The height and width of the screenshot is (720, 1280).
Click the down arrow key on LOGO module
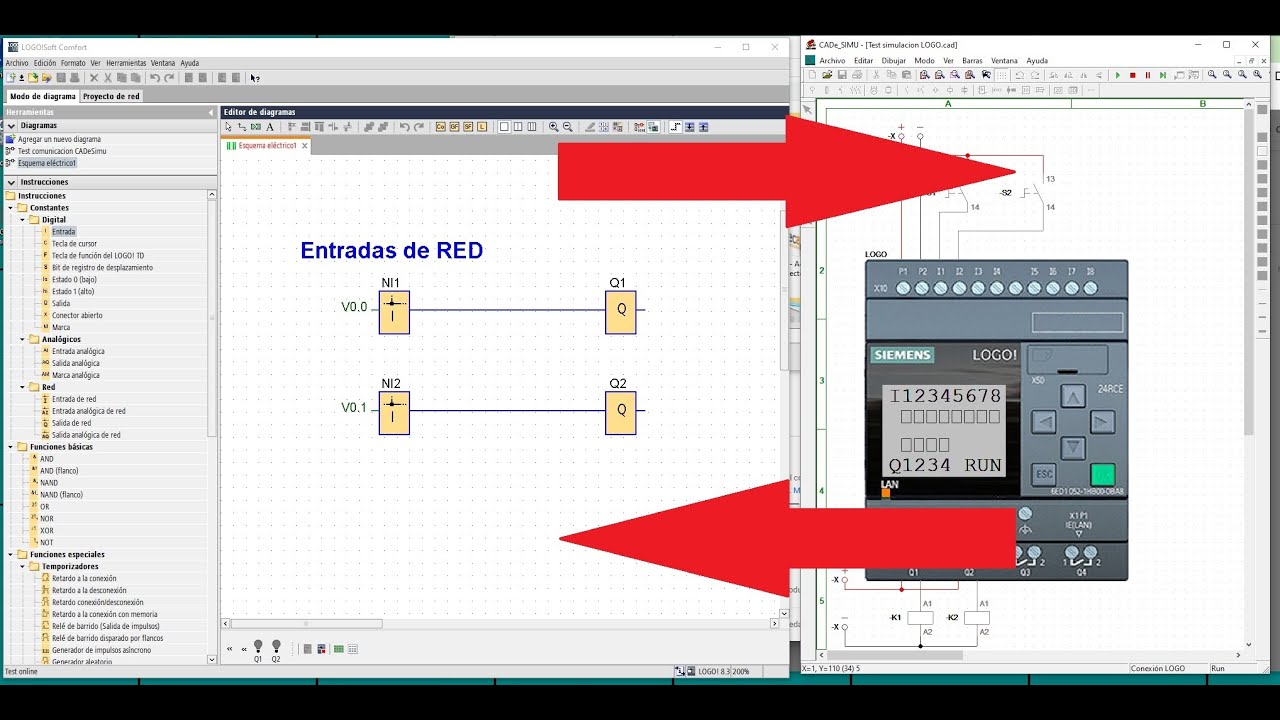(1073, 448)
